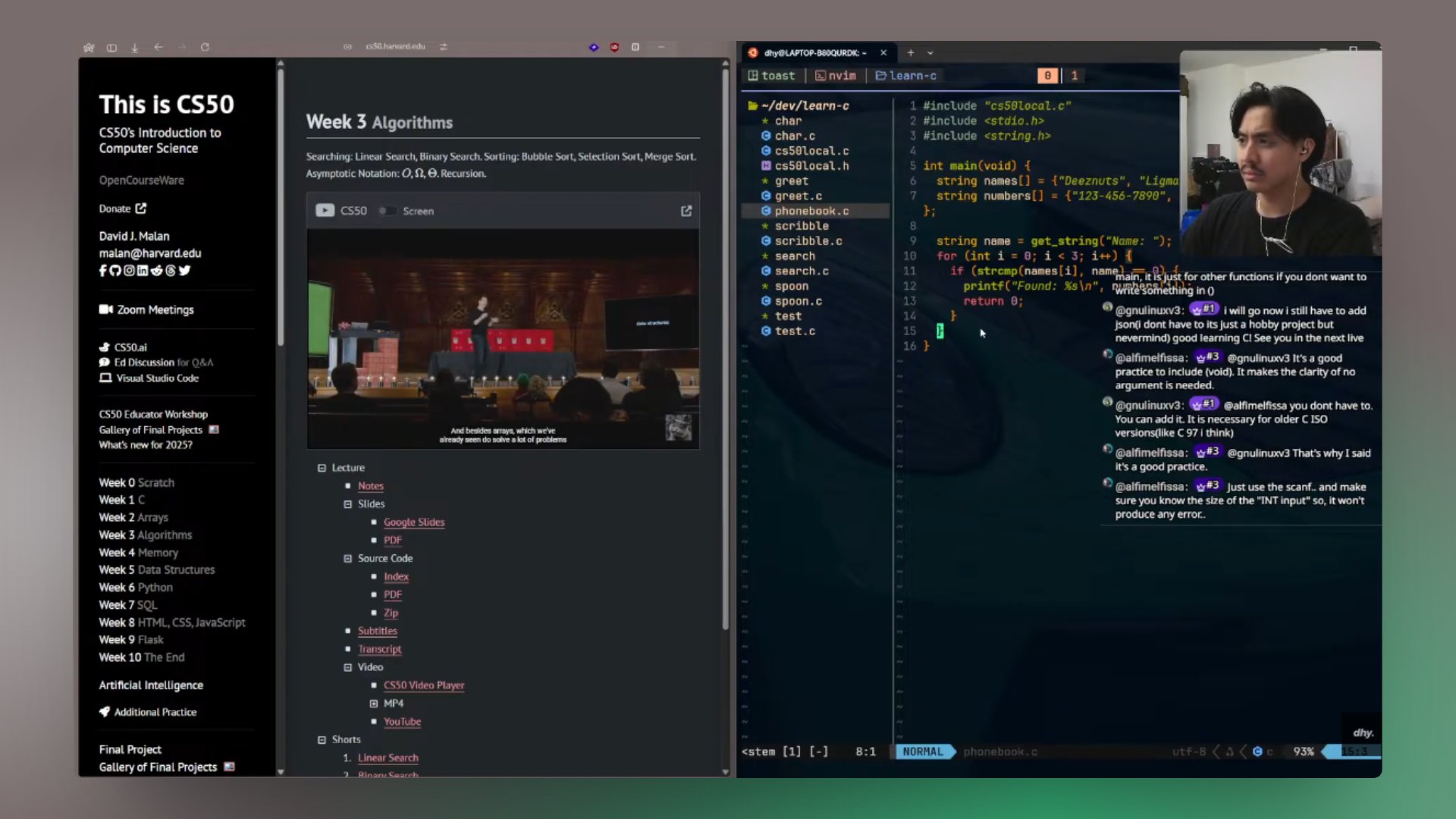Screen dimensions: 1456x819
Task: Open new terminal tab with plus icon
Action: (x=910, y=53)
